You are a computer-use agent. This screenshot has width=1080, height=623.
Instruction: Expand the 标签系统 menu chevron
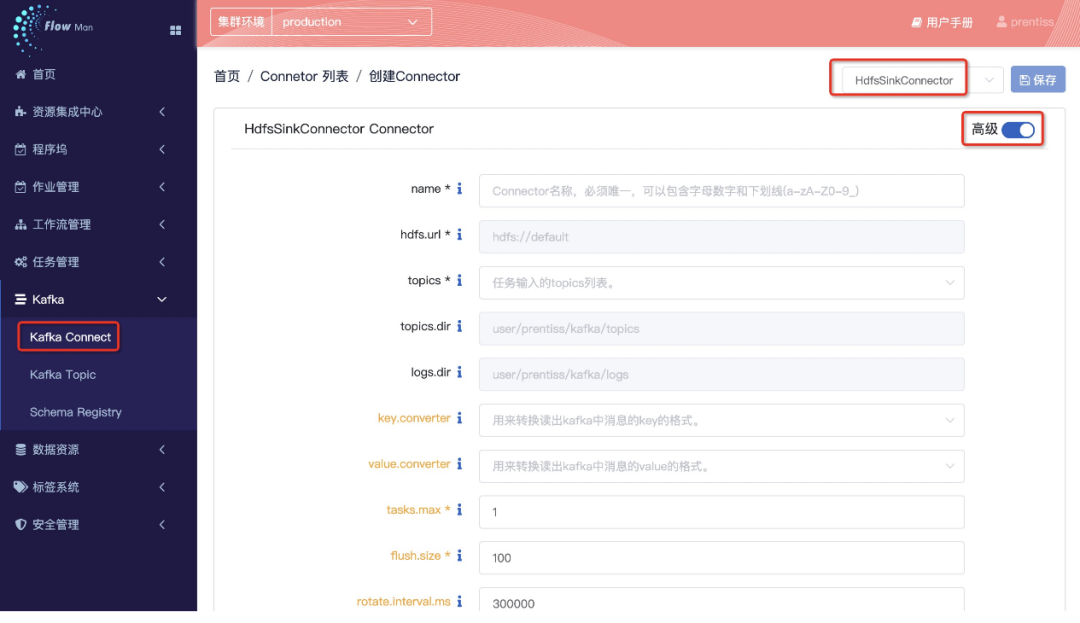[162, 487]
